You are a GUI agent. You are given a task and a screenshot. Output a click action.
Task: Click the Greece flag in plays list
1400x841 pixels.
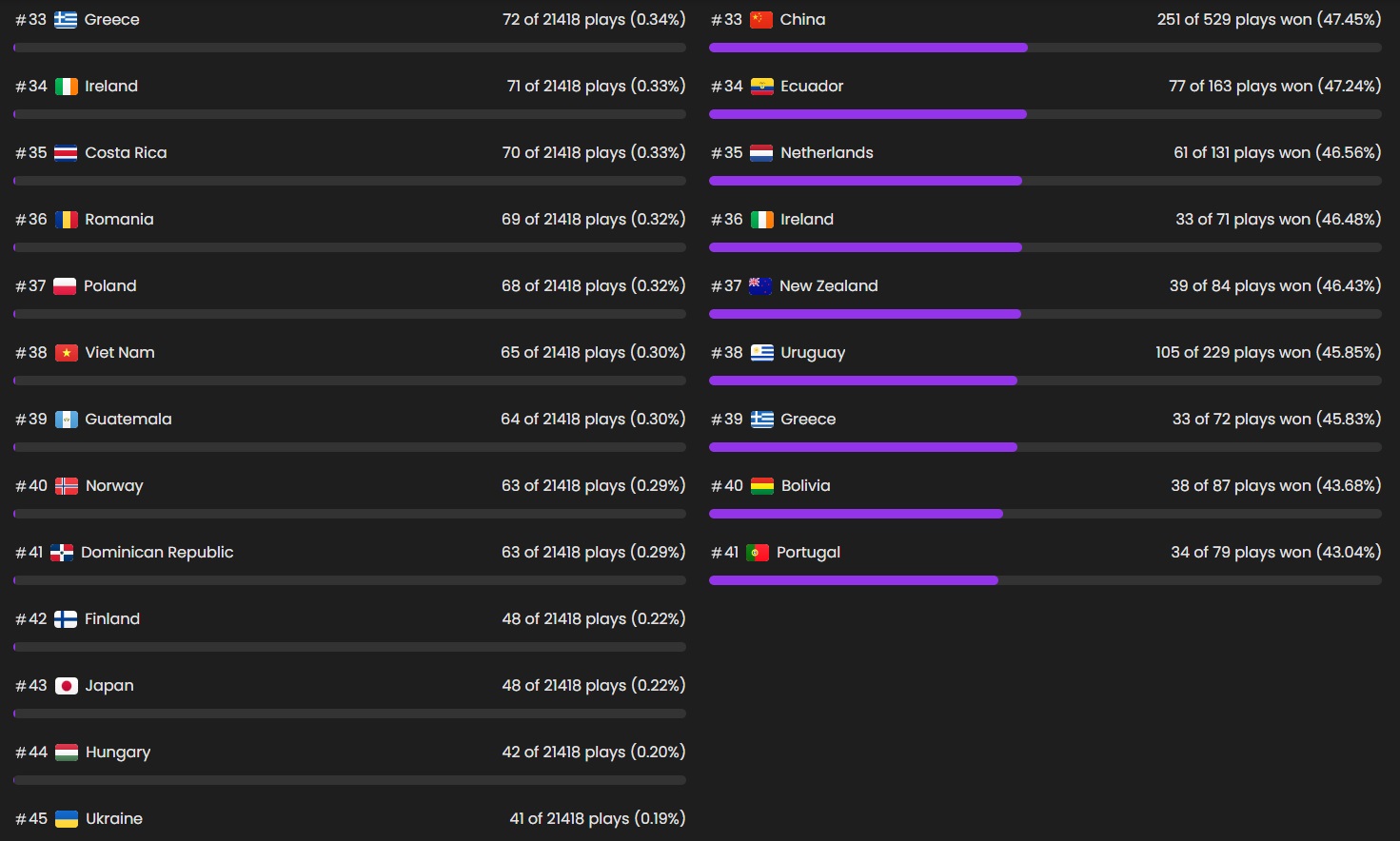(x=66, y=20)
